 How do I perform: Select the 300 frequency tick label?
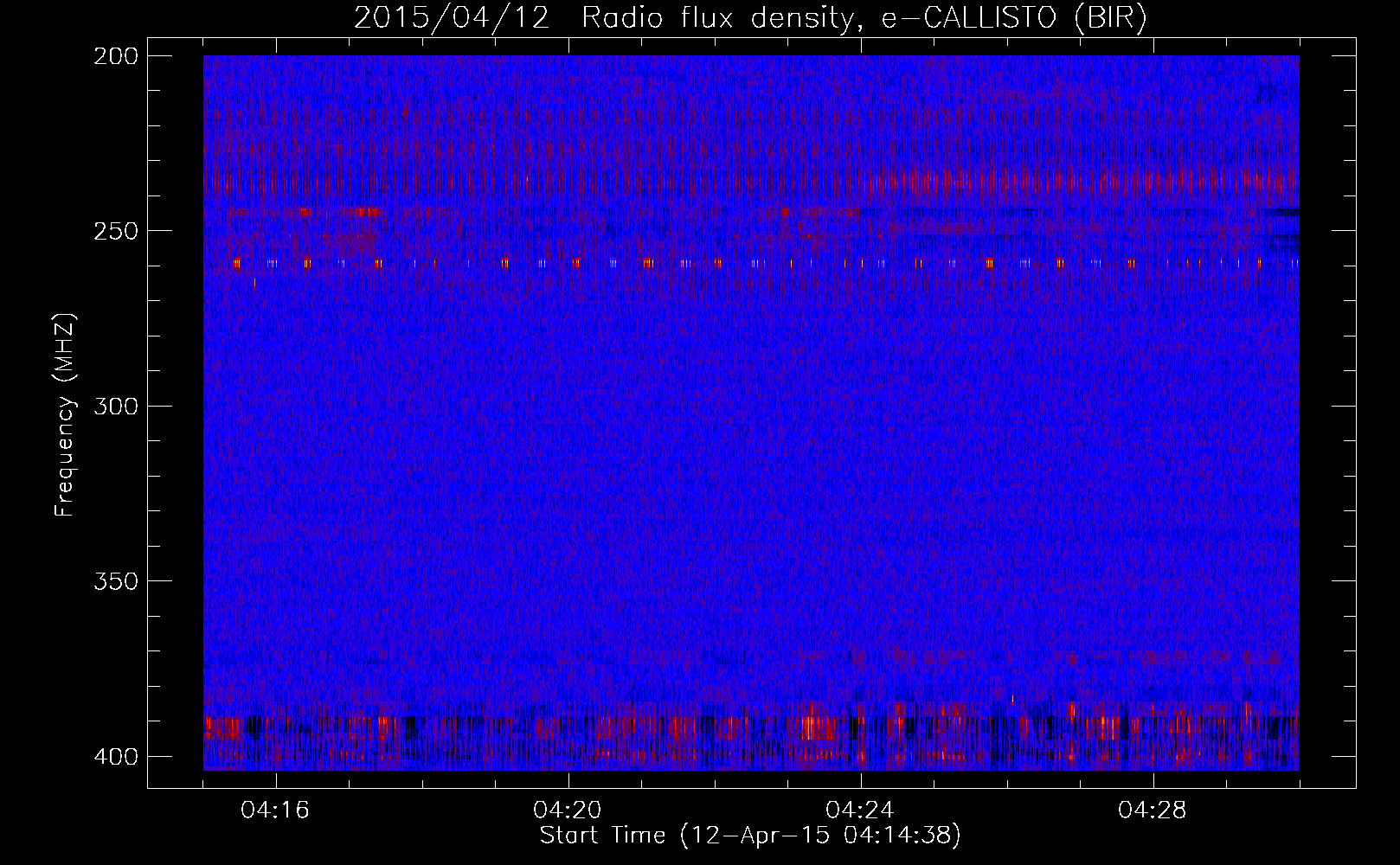115,407
